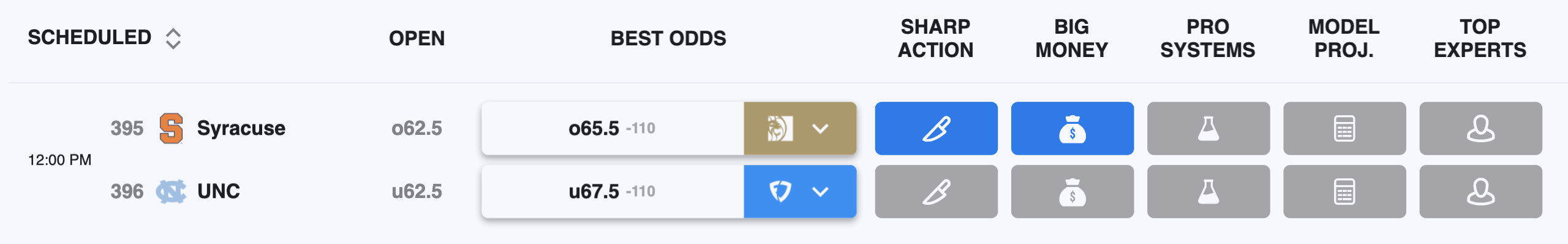Open the UNC team link

click(218, 191)
